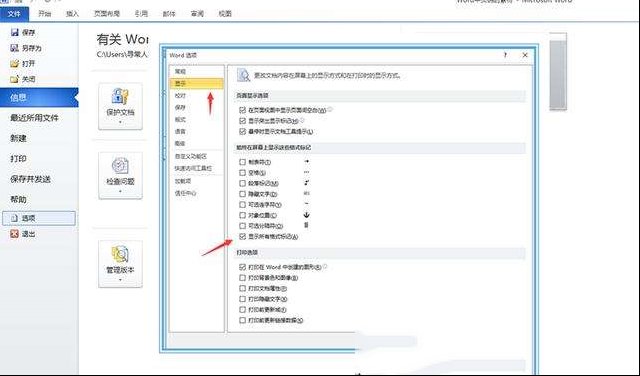Switch to the 视图 (View) ribbon tab
This screenshot has width=640, height=376.
pos(225,13)
